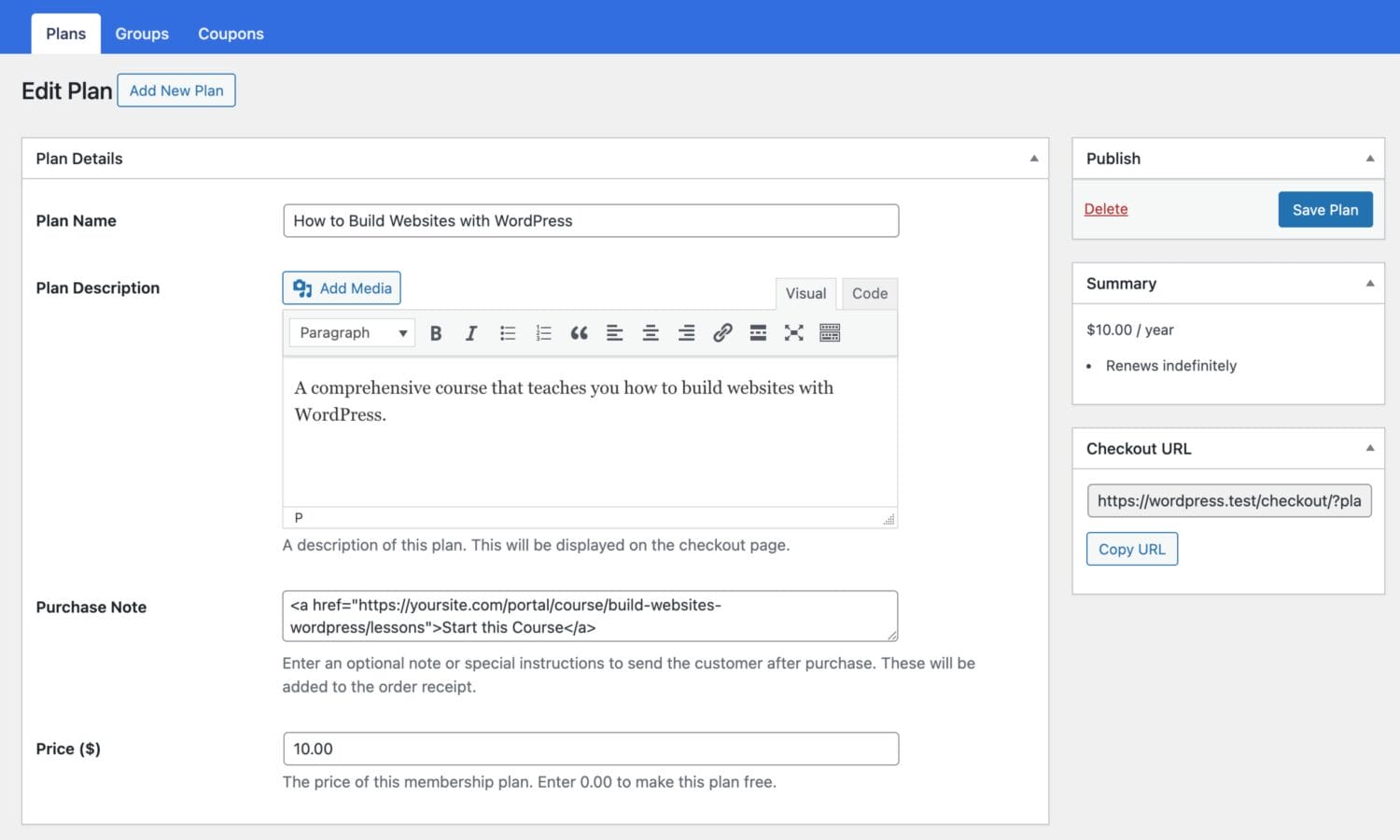The width and height of the screenshot is (1400, 840).
Task: Click the Add New Plan button
Action: coord(176,91)
